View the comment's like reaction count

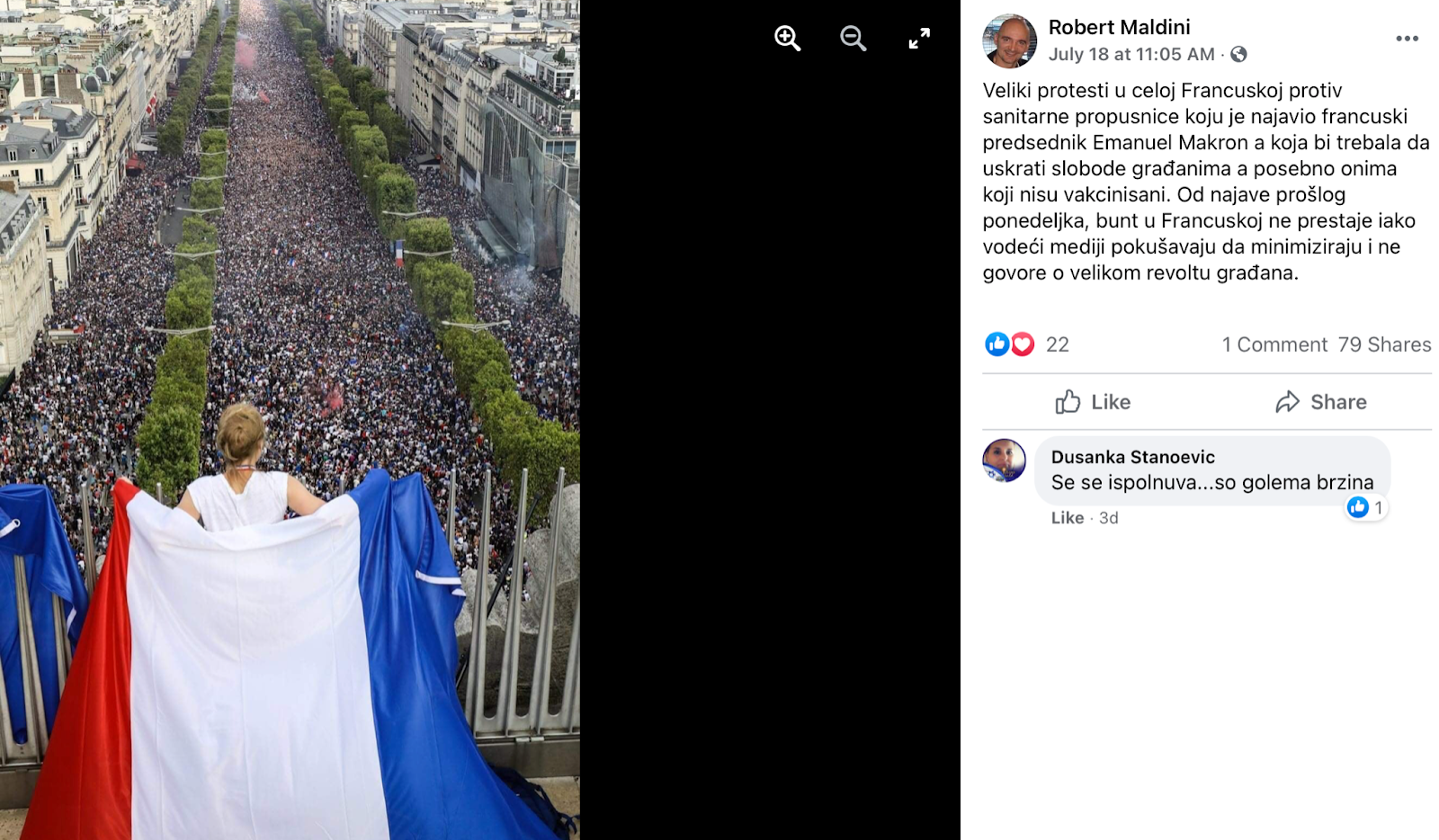click(x=1365, y=507)
